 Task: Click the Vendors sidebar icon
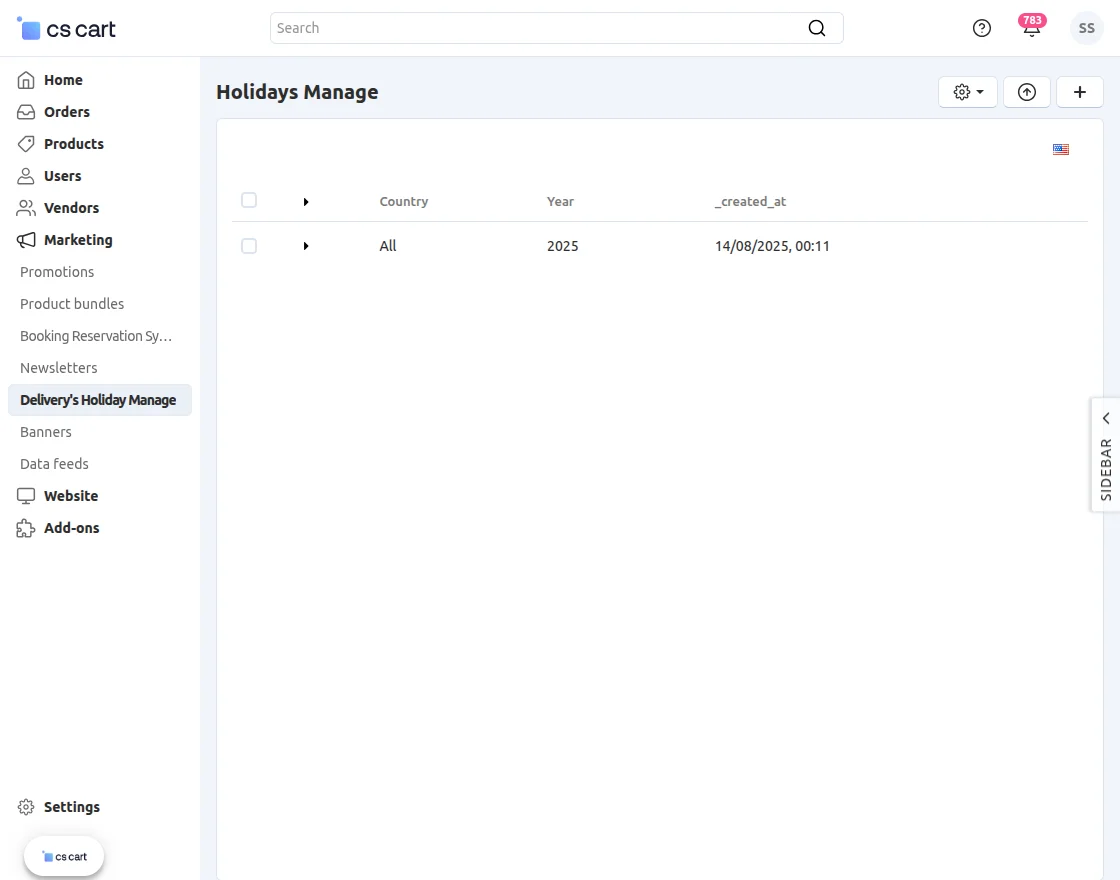pos(25,208)
